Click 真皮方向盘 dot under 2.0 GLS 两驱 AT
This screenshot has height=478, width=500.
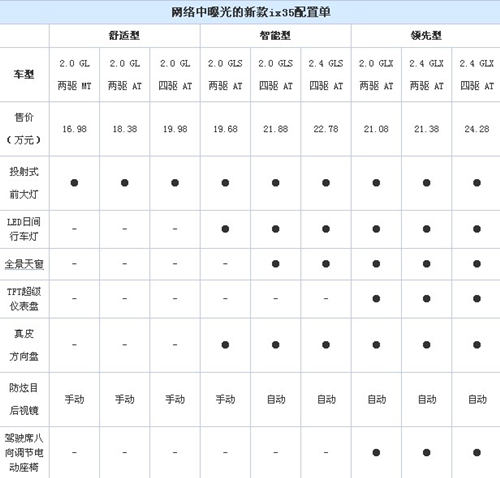pyautogui.click(x=225, y=345)
